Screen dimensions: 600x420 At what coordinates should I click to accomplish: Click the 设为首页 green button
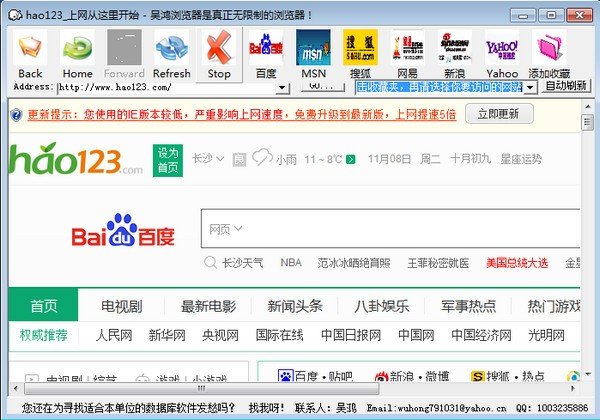(168, 160)
